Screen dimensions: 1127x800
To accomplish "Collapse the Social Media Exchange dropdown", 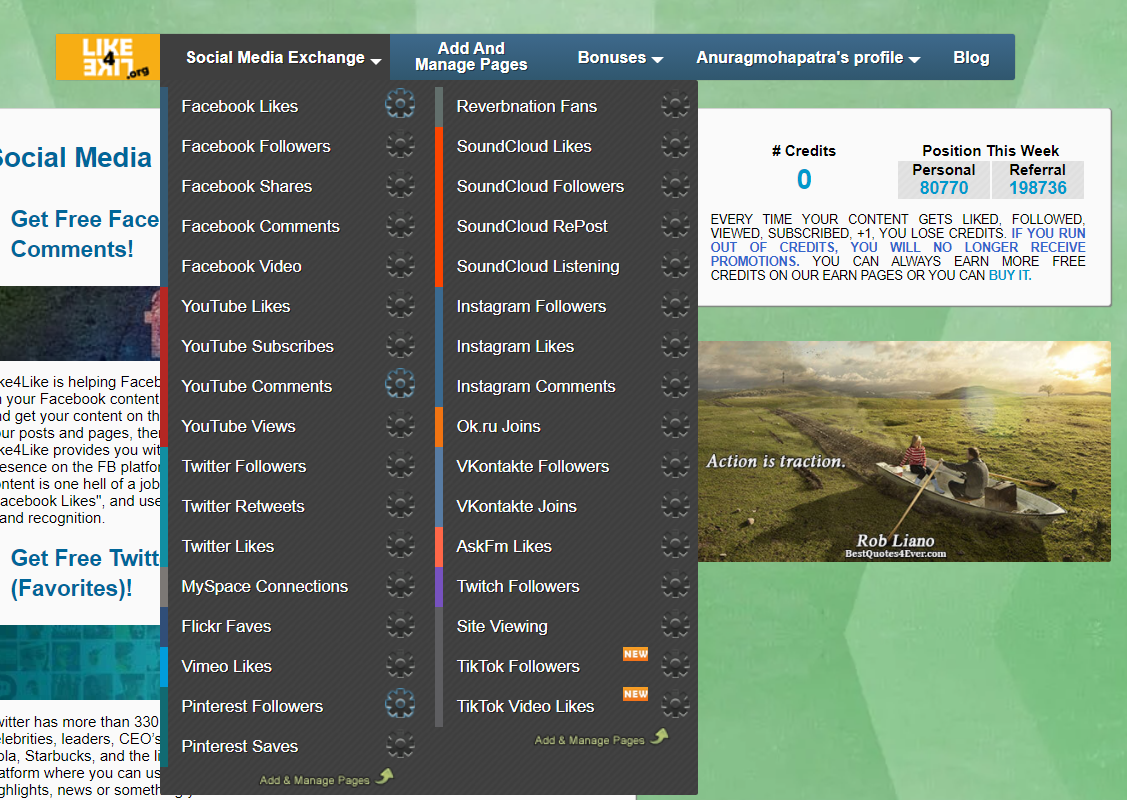I will point(283,58).
